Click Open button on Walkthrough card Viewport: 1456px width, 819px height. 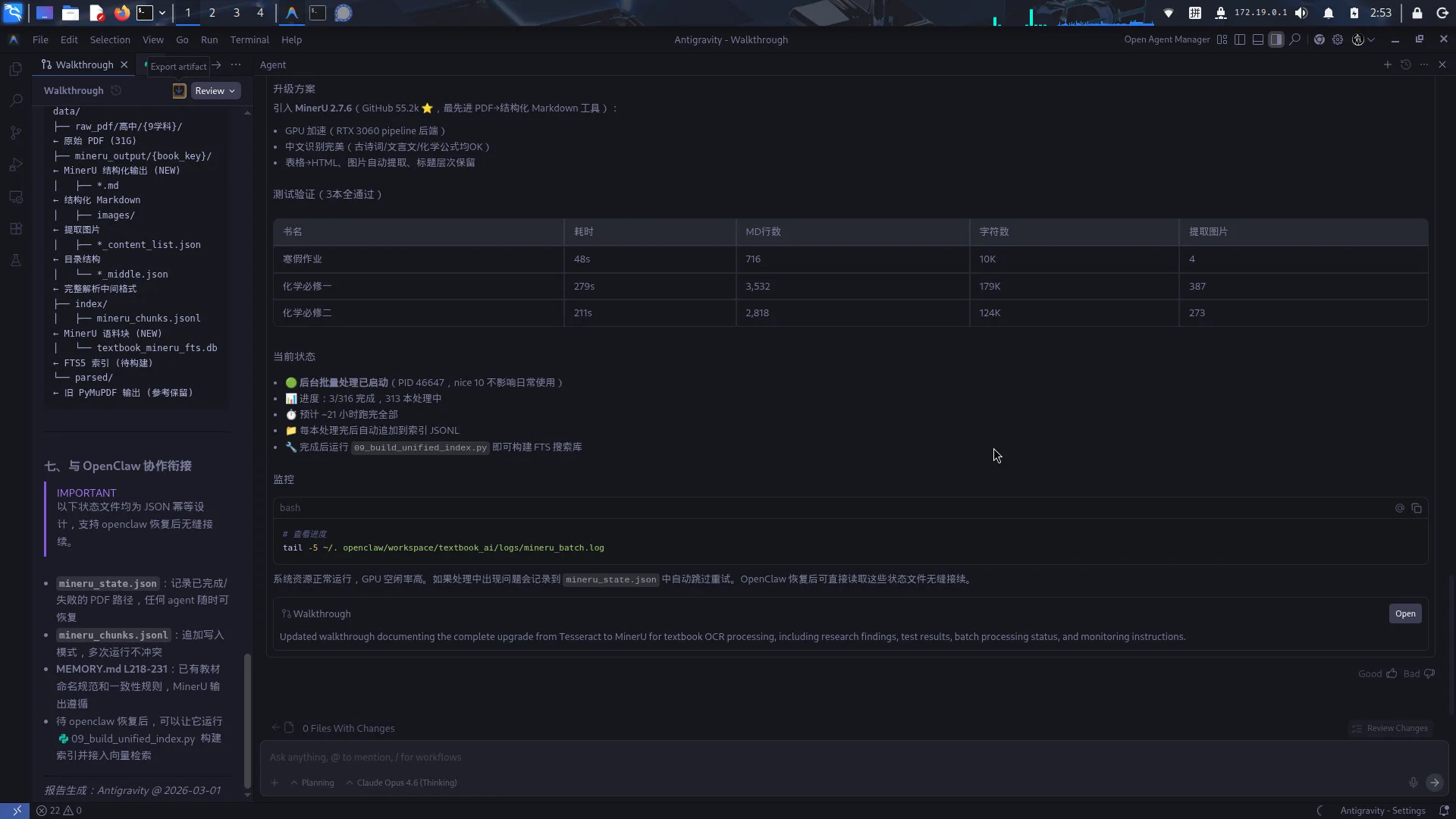coord(1404,613)
